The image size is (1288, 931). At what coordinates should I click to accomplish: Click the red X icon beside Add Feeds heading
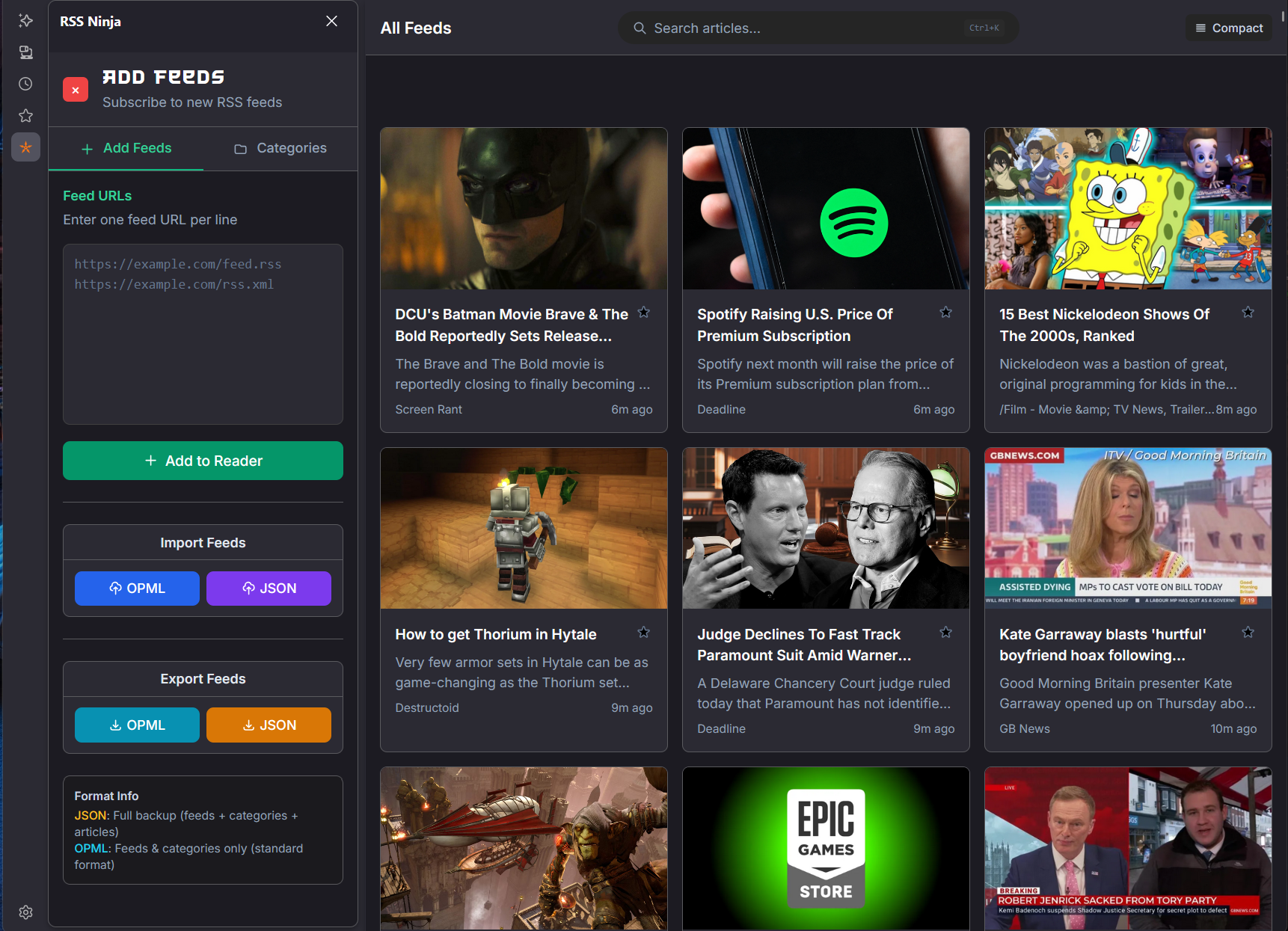coord(75,89)
